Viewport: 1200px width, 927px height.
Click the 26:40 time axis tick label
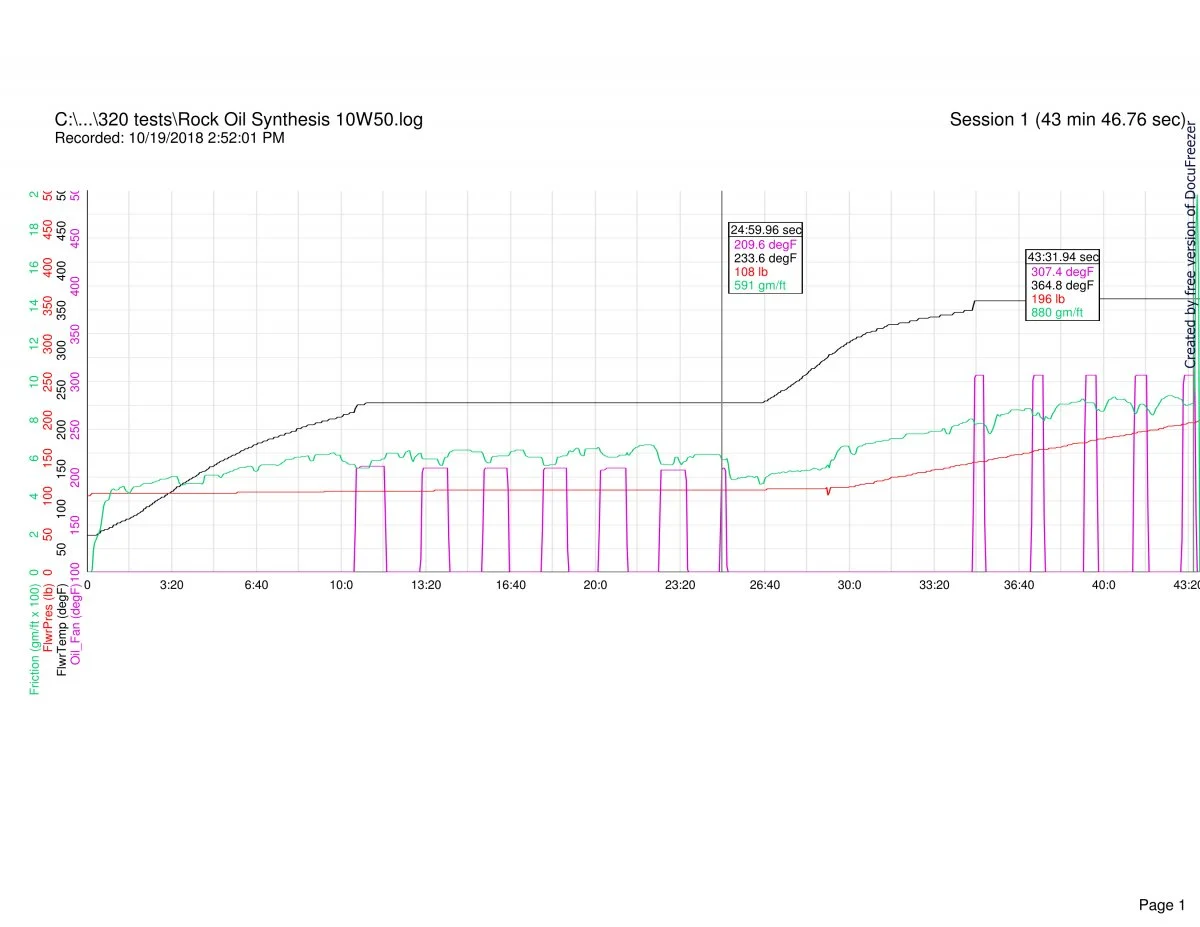pyautogui.click(x=764, y=584)
